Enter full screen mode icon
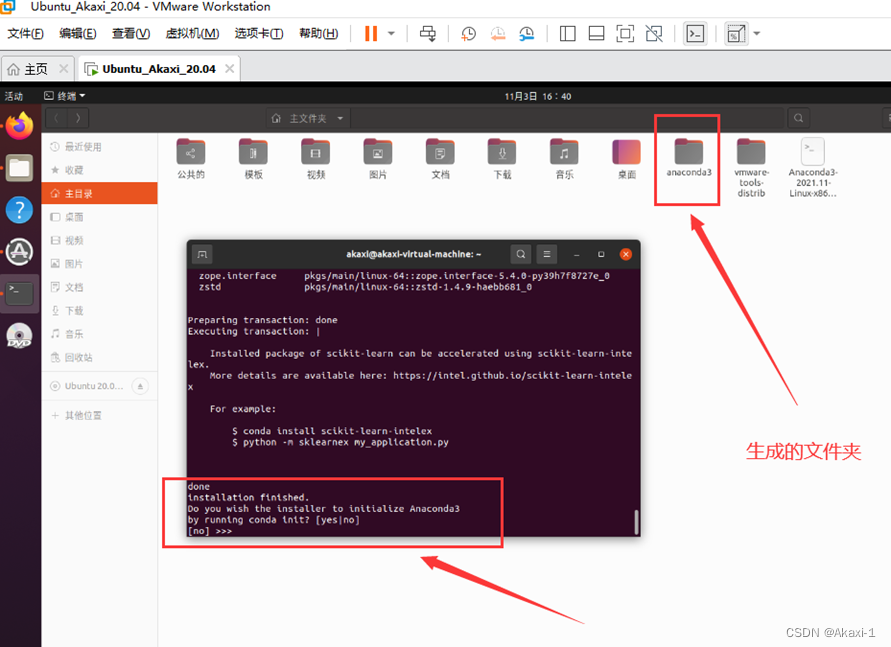The image size is (891, 647). [x=625, y=34]
